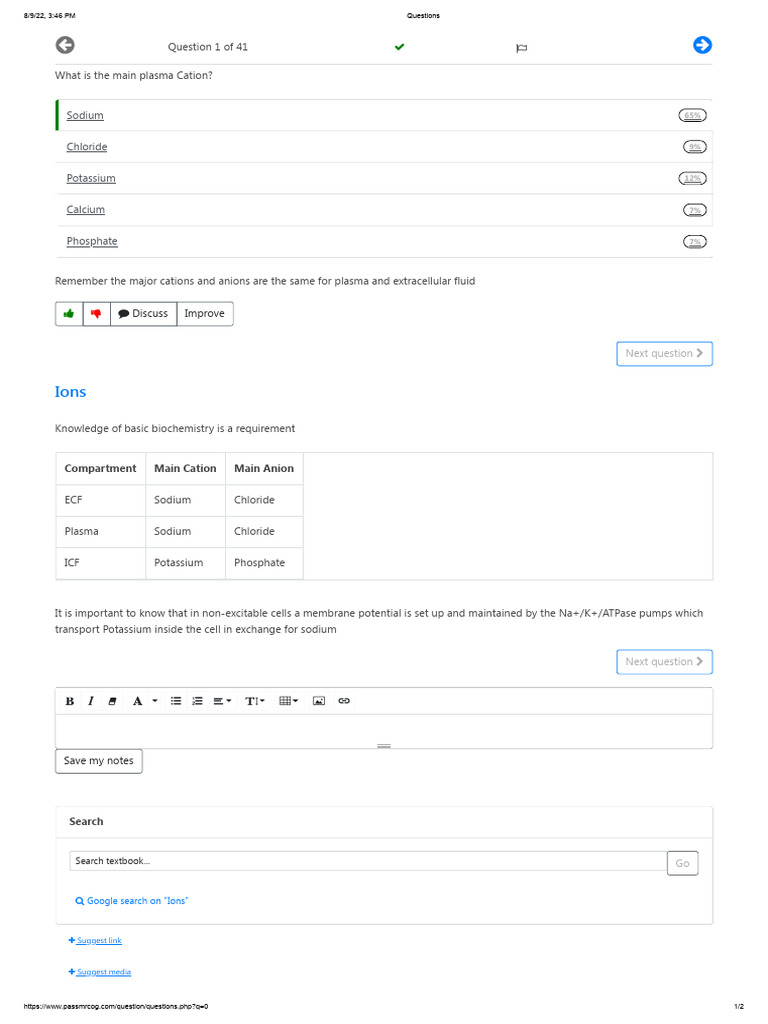Select the Sodium answer option
This screenshot has height=1024, width=768.
[x=85, y=116]
